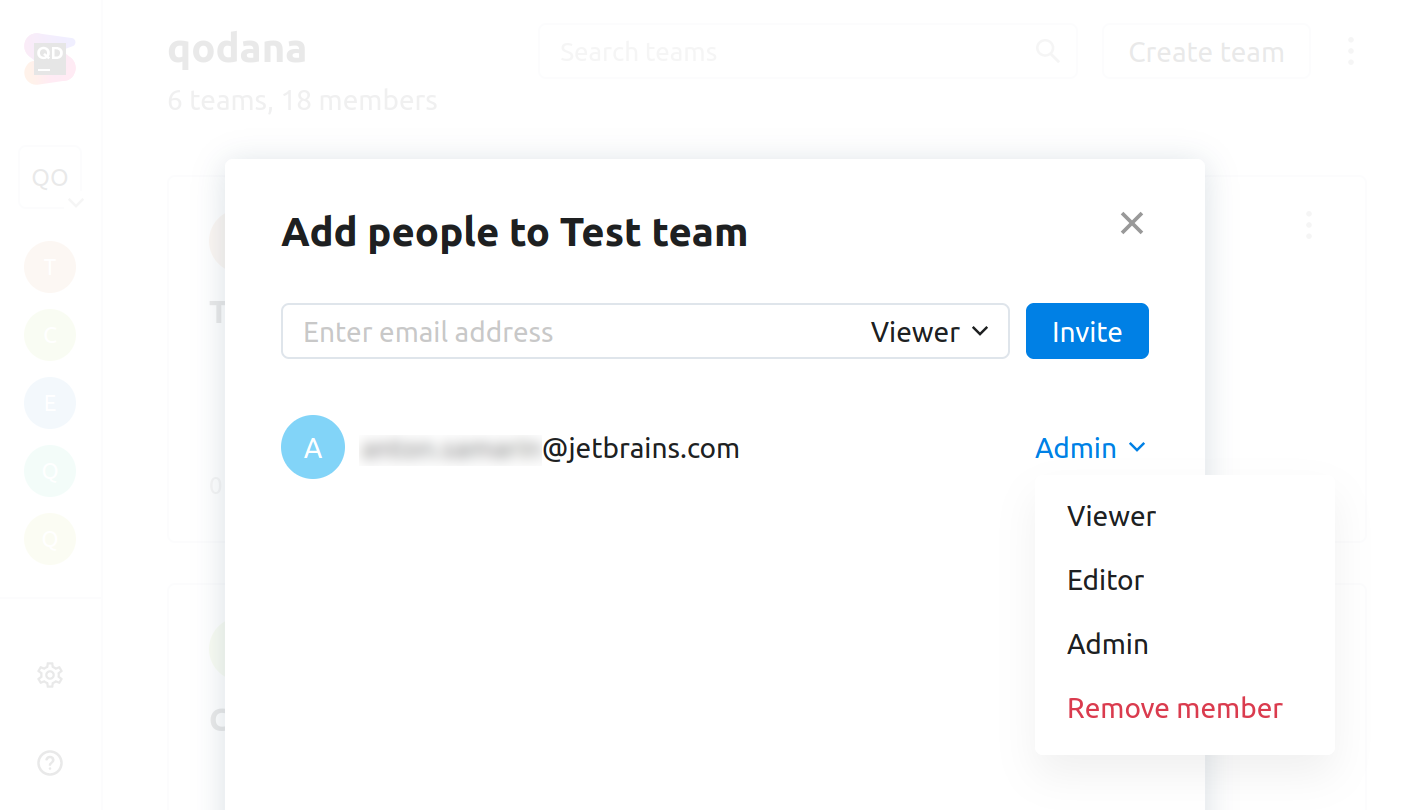Click the member's A avatar circle
This screenshot has width=1412, height=810.
pos(313,447)
